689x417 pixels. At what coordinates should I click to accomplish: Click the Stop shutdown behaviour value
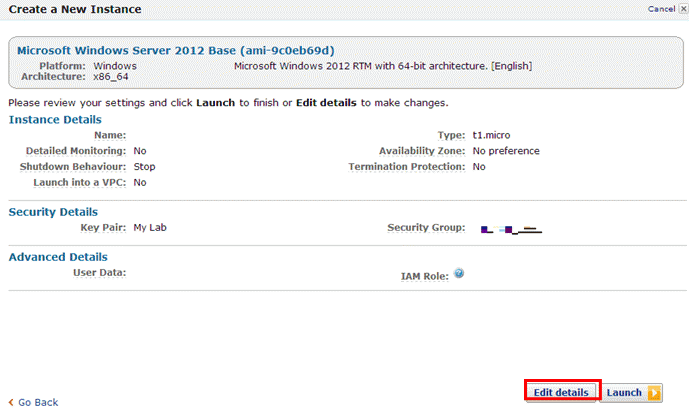click(x=145, y=167)
